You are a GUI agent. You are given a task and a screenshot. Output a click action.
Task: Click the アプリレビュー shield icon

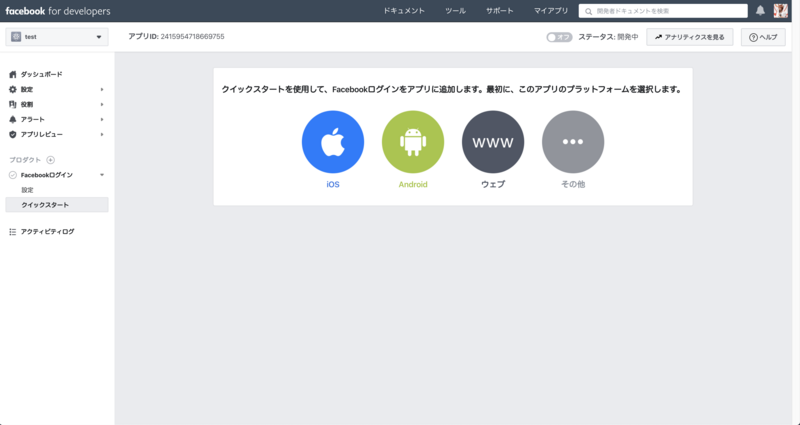13,134
